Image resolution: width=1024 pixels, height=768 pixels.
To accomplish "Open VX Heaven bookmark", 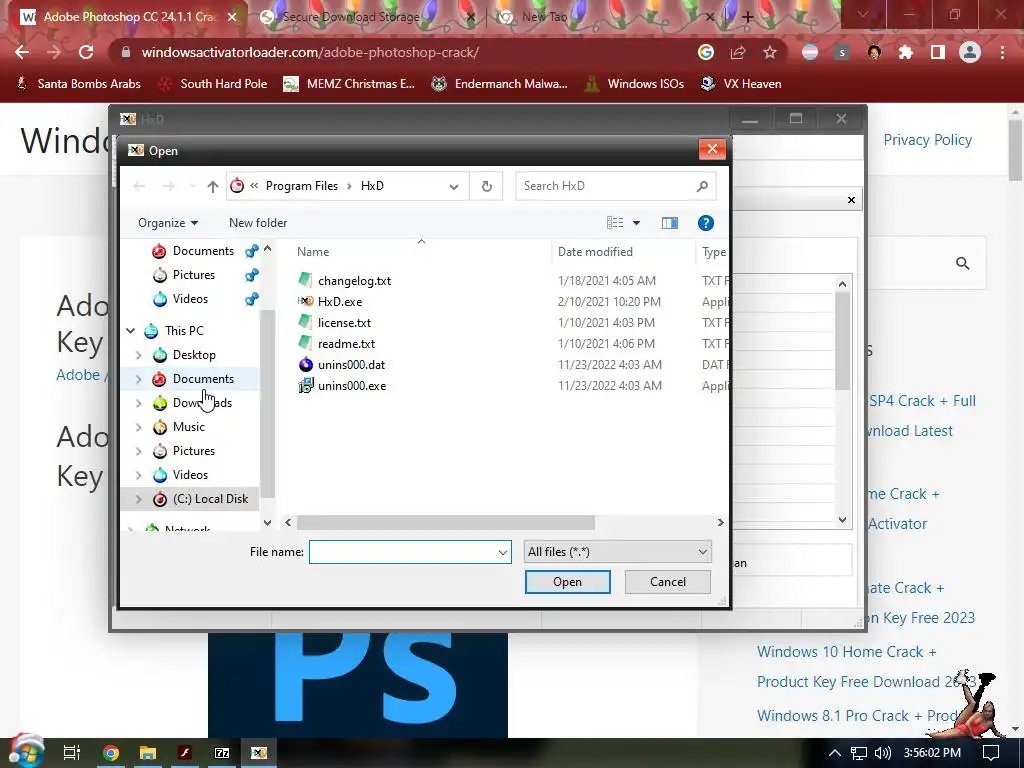I will click(x=741, y=84).
